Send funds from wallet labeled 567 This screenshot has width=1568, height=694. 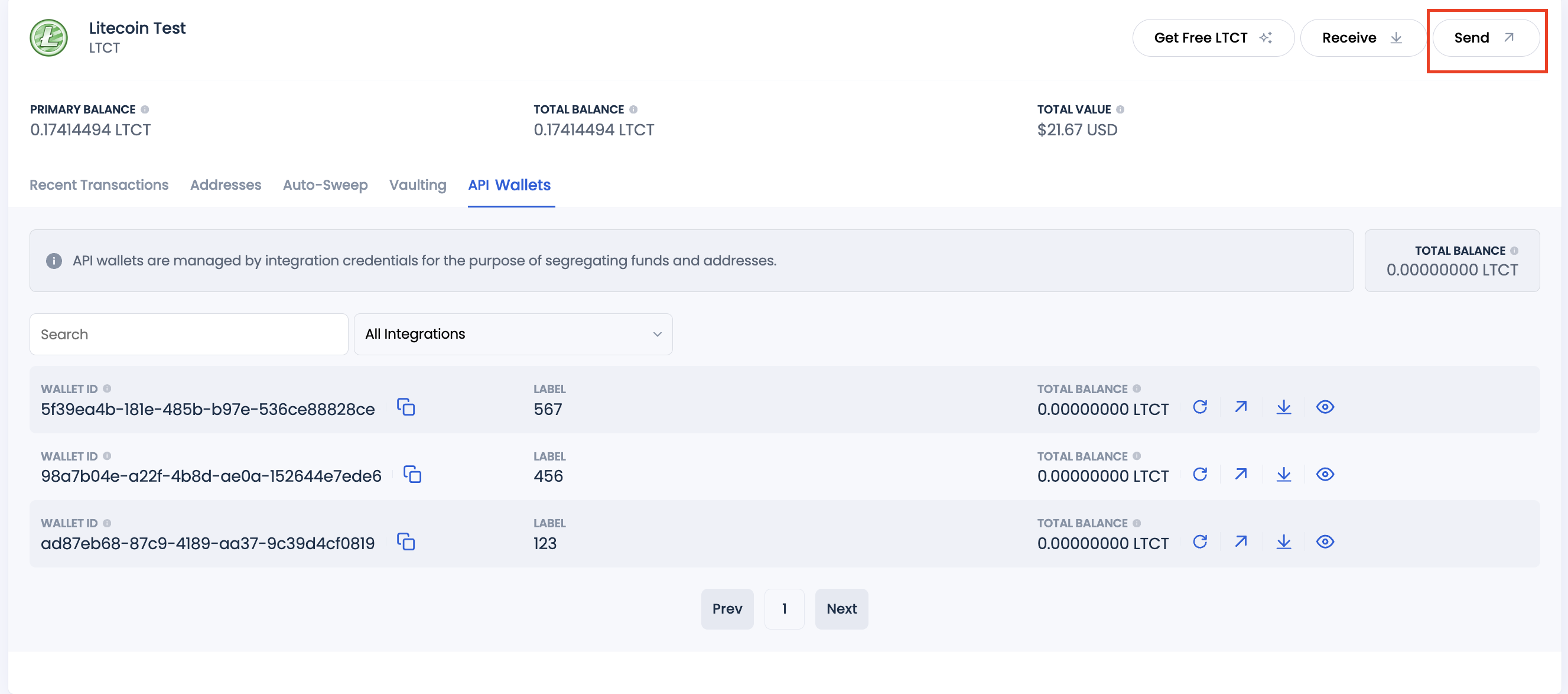(1241, 407)
